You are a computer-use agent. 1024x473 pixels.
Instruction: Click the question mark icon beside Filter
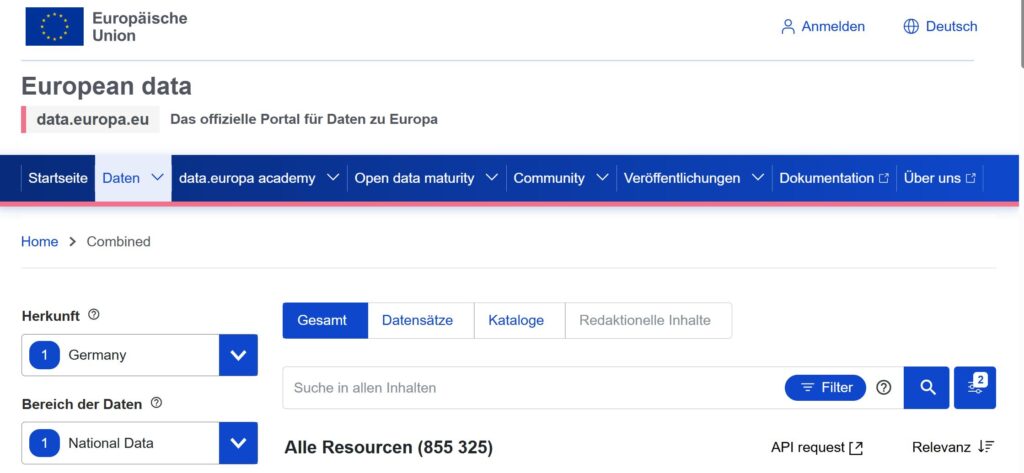[x=883, y=387]
